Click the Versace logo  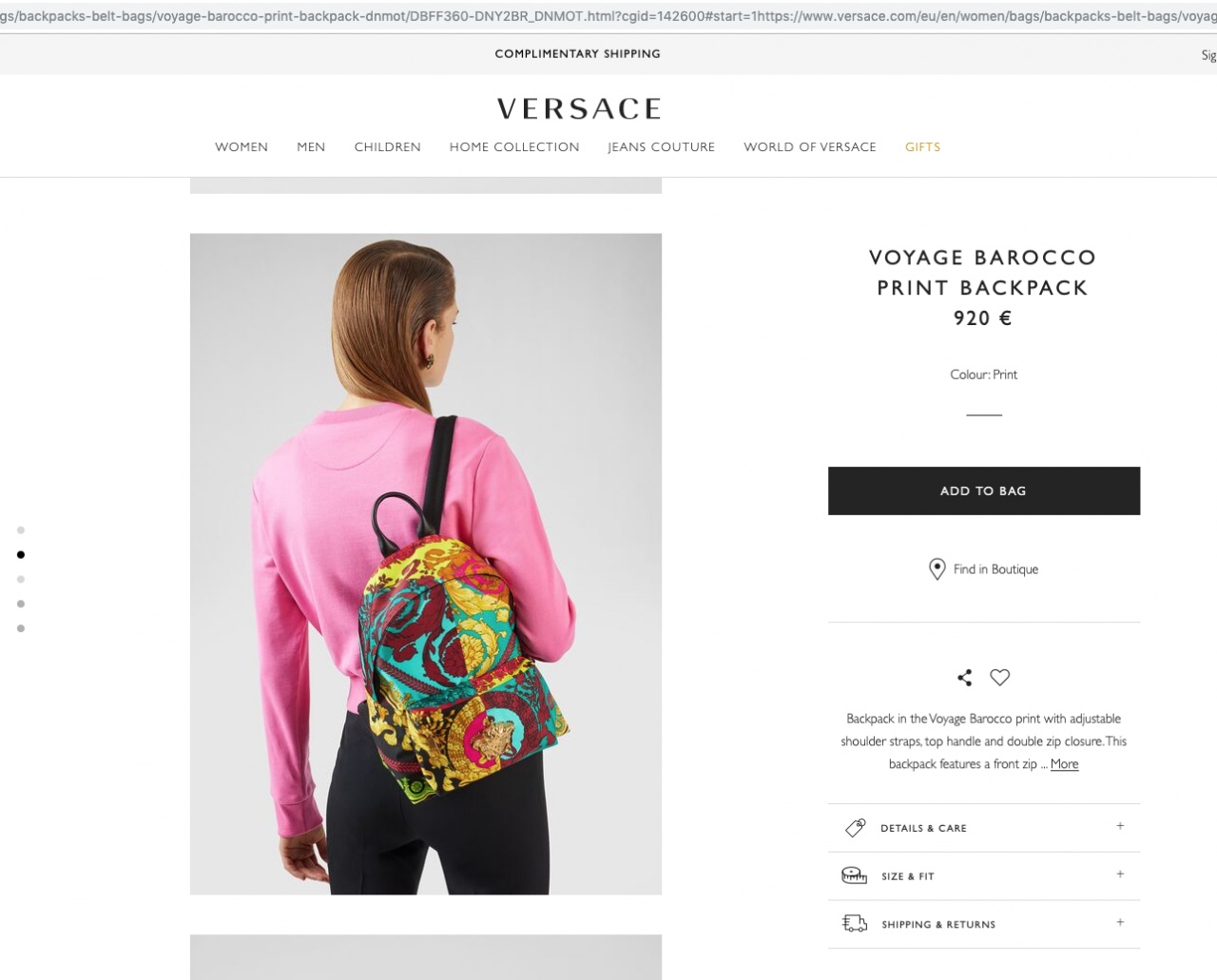pos(578,108)
